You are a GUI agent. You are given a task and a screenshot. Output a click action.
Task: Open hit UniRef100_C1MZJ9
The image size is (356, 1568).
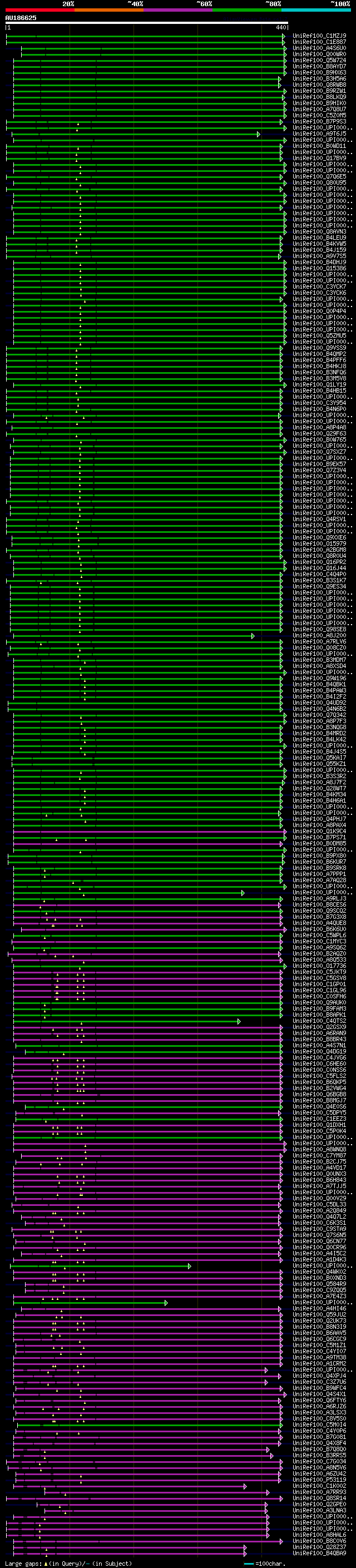[x=319, y=36]
